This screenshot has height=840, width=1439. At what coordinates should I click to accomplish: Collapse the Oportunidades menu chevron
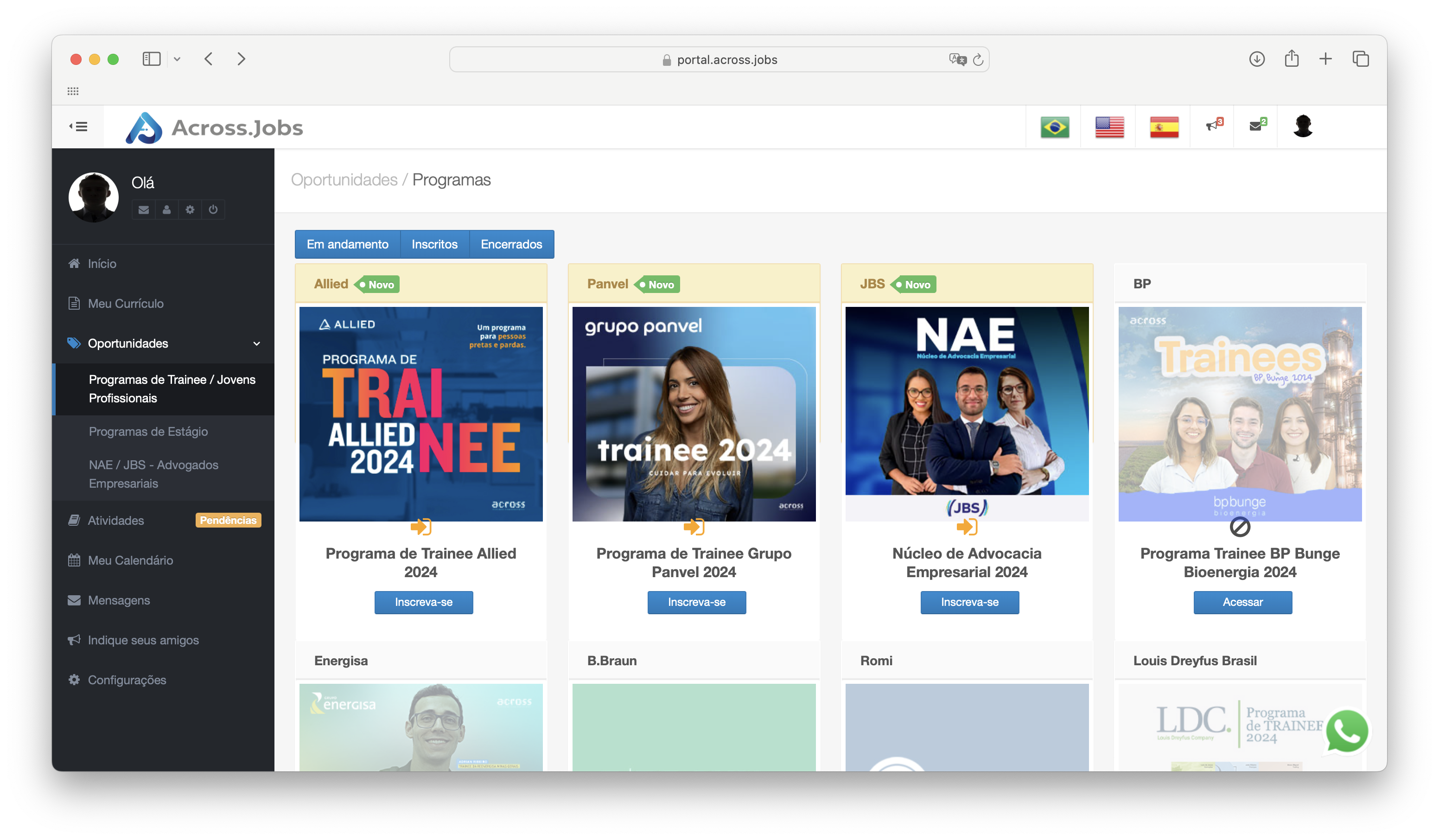point(256,344)
